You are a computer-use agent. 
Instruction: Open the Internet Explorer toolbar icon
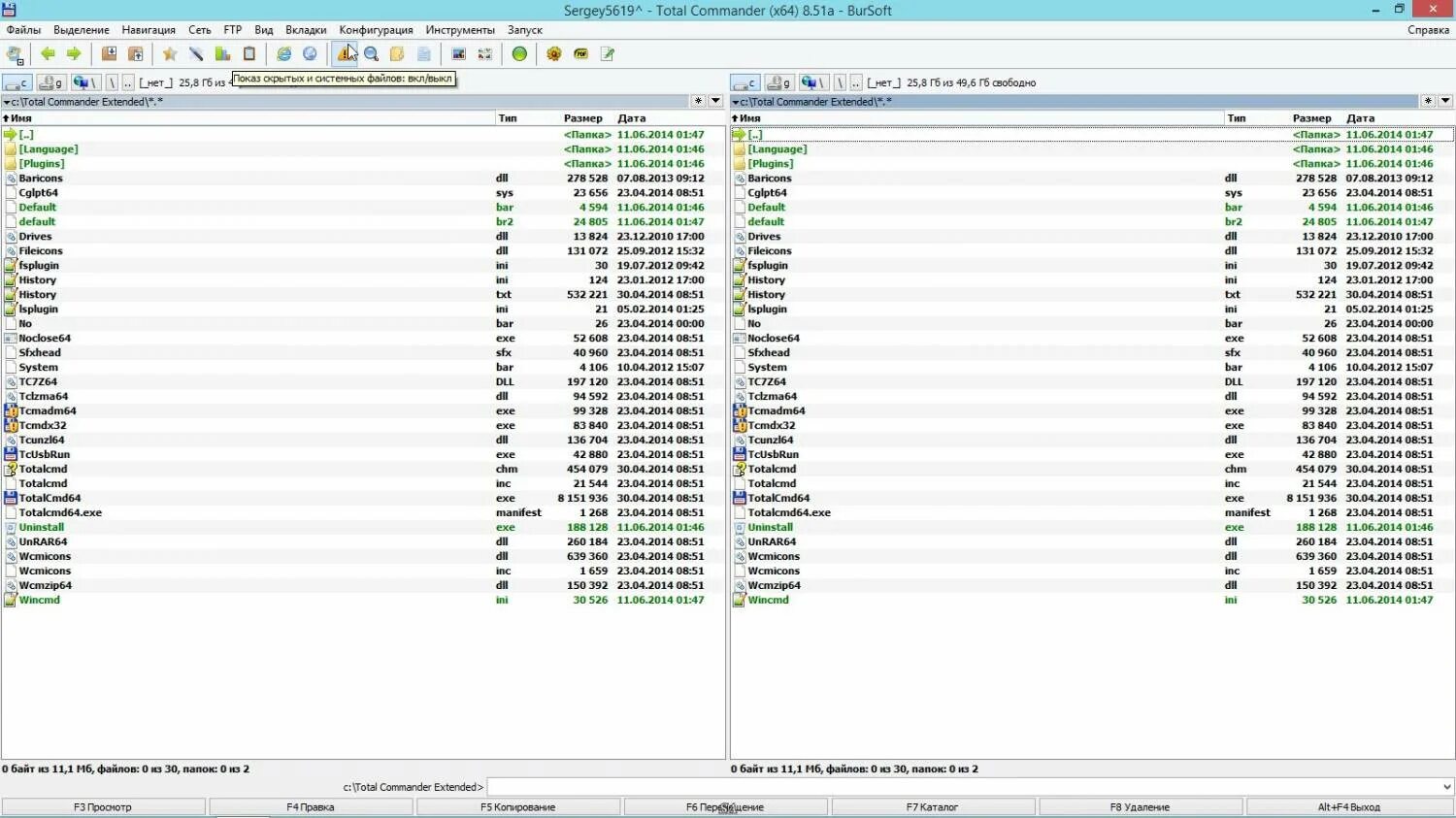click(x=284, y=54)
